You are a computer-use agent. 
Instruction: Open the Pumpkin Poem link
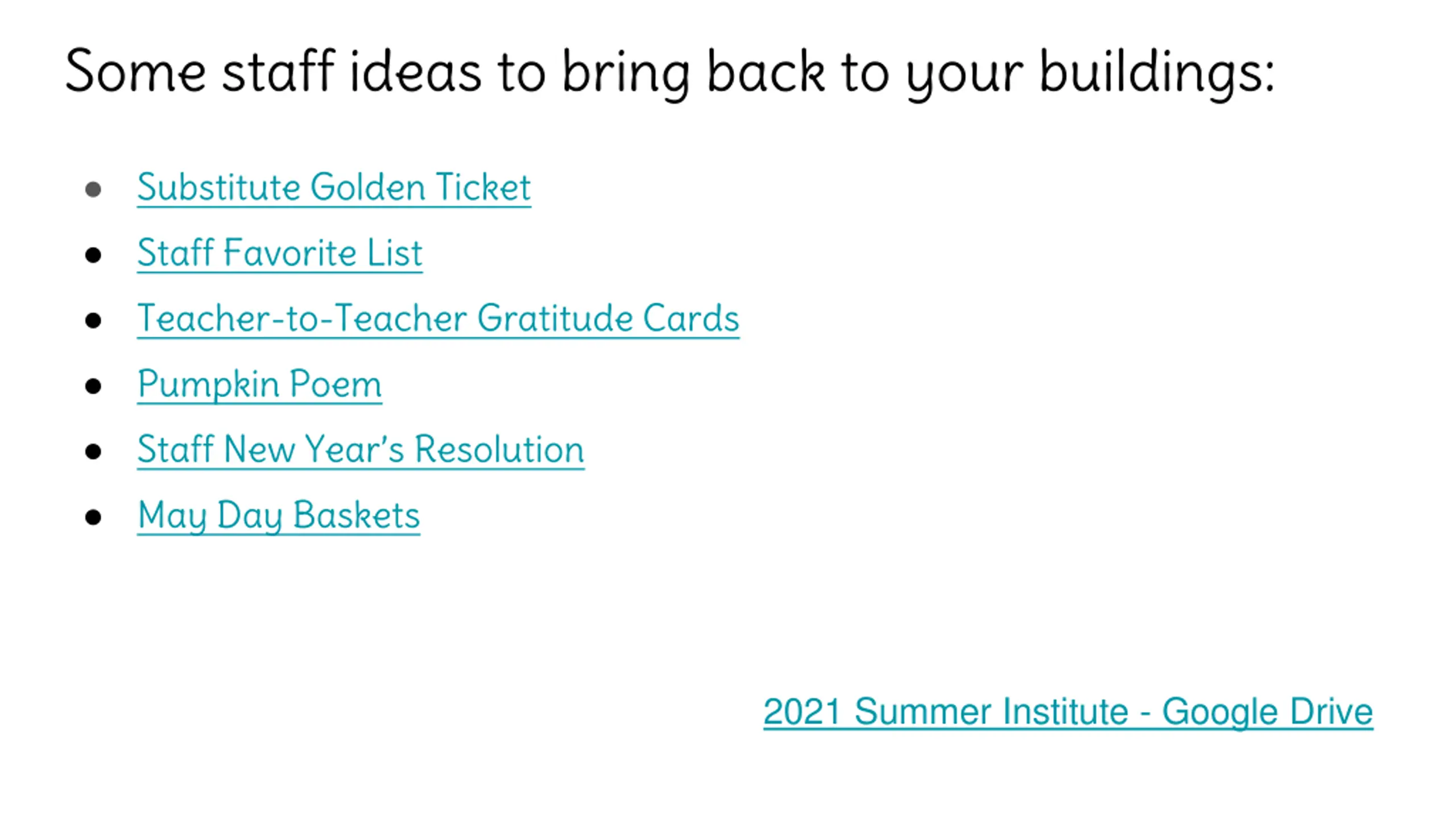[x=259, y=384]
